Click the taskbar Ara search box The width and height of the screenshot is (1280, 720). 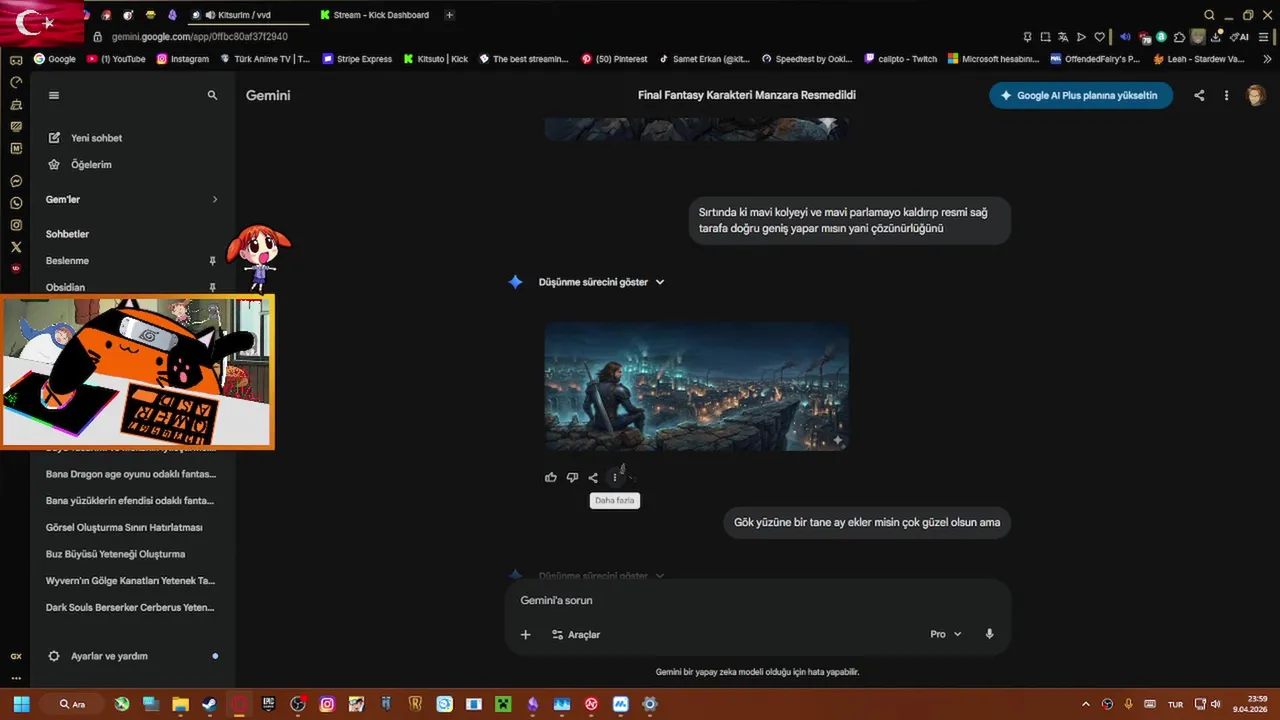(x=74, y=704)
